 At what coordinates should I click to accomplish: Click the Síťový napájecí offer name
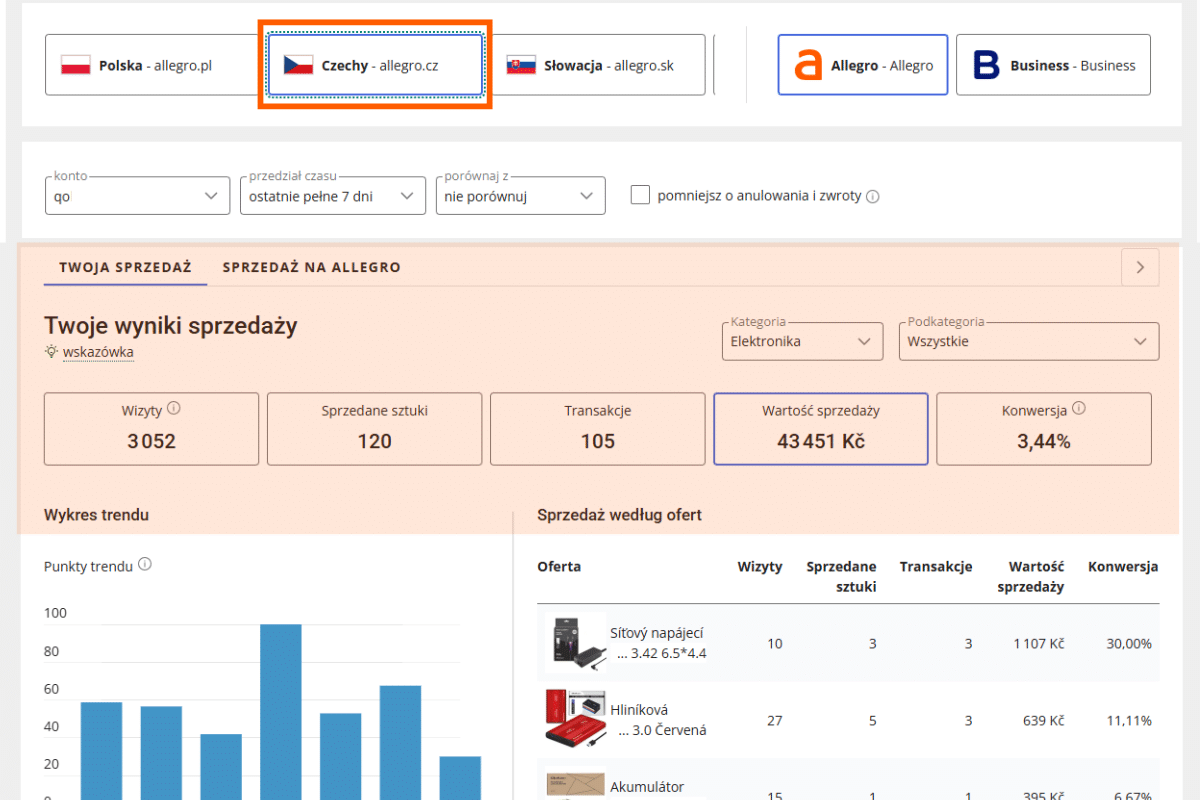pos(658,643)
